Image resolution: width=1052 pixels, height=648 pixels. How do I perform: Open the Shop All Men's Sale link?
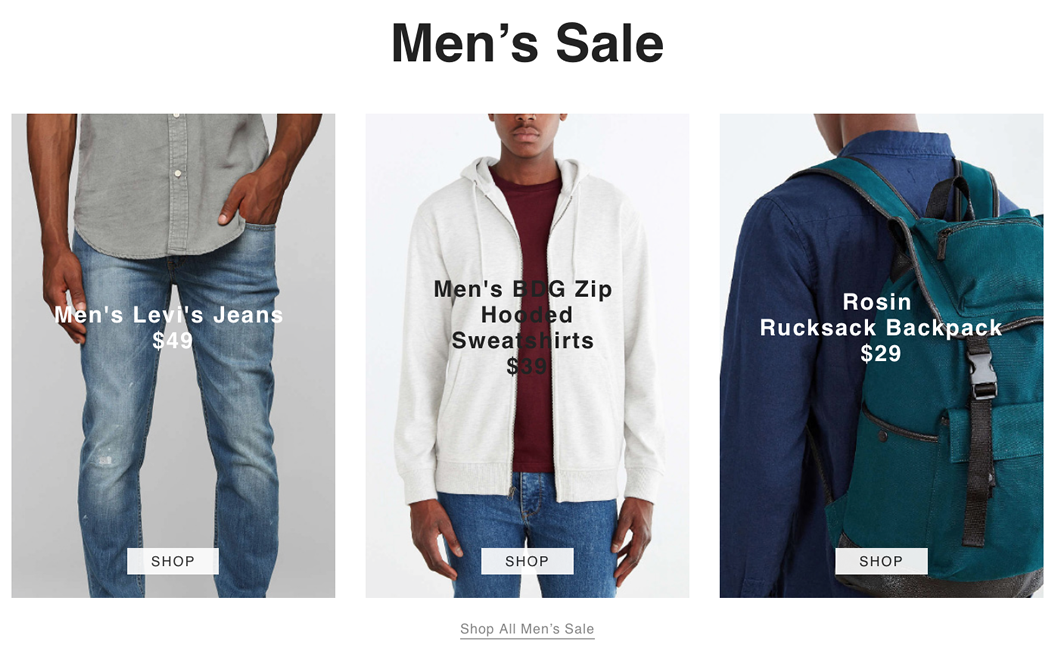pos(527,629)
